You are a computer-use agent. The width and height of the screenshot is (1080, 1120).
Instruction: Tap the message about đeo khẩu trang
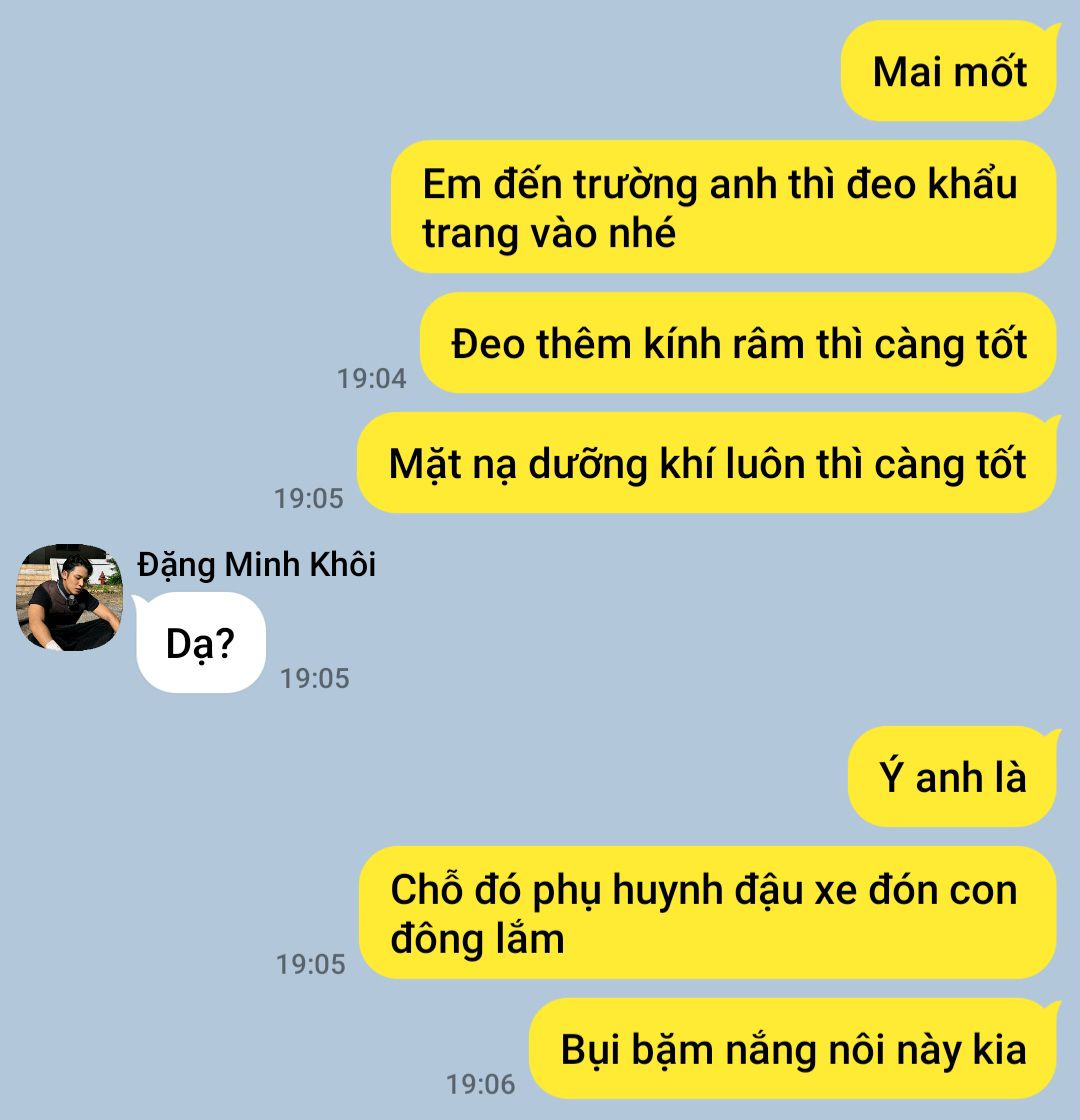tap(723, 207)
